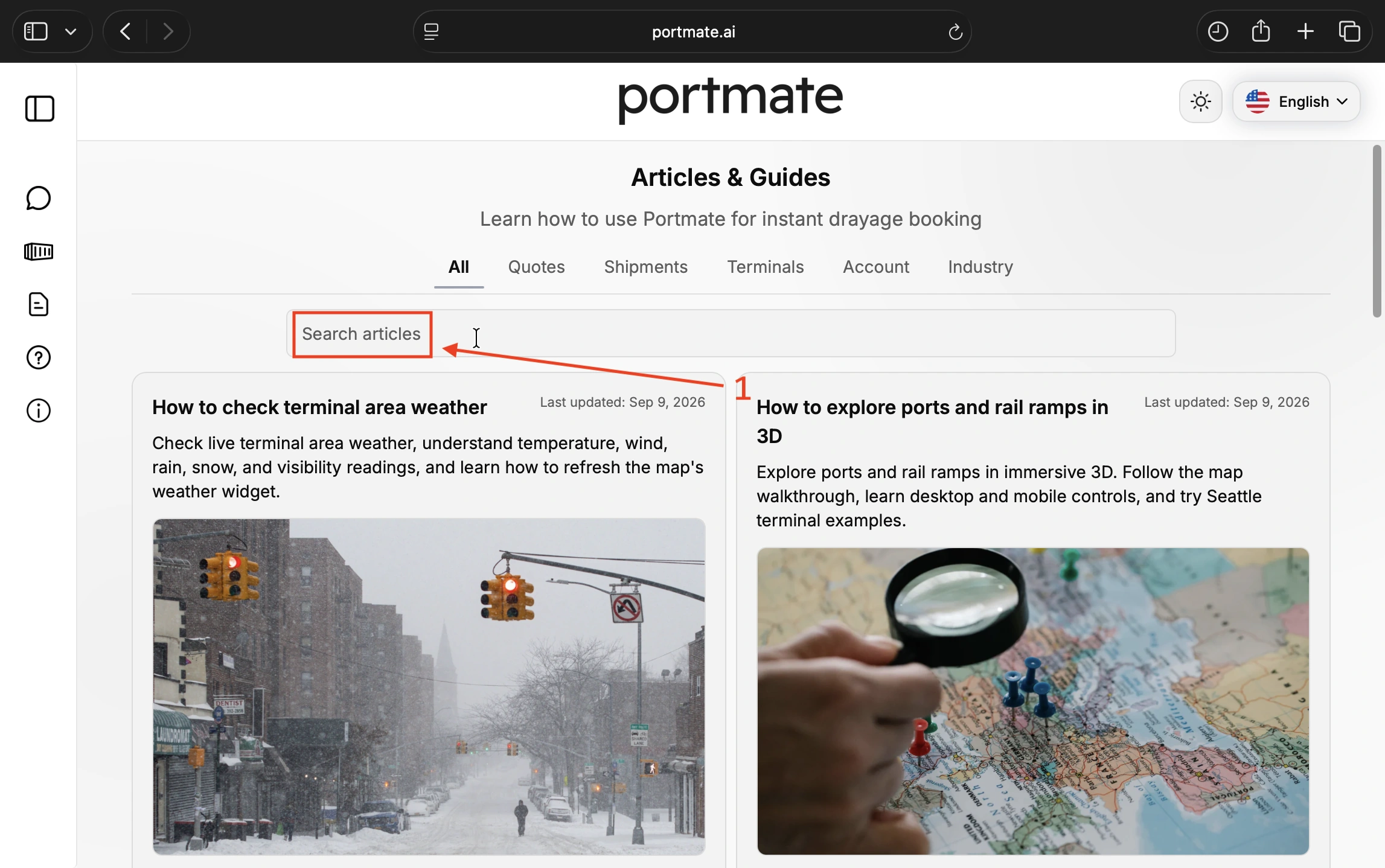Expand the Safari sidebar chevron menu

click(71, 31)
